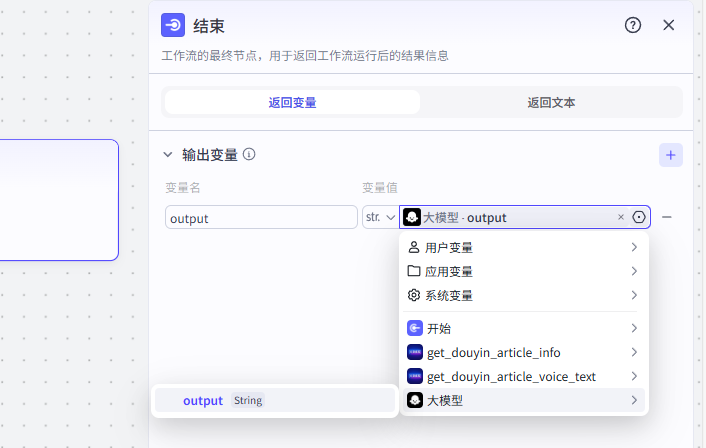Click the 开始 node icon

click(415, 328)
